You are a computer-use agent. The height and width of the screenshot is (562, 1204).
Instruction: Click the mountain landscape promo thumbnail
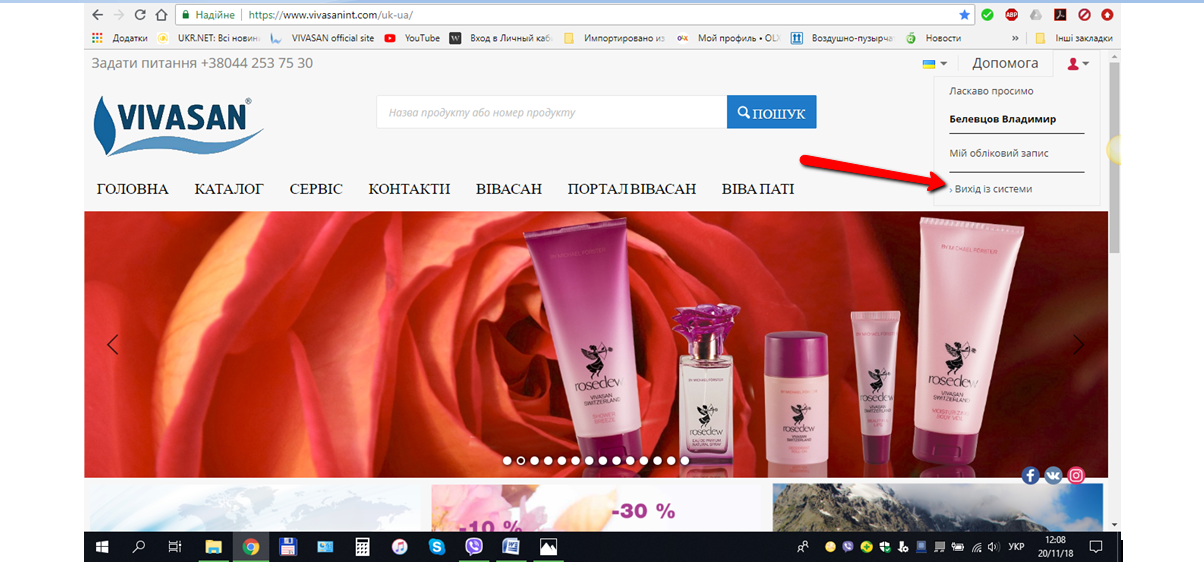[x=938, y=508]
